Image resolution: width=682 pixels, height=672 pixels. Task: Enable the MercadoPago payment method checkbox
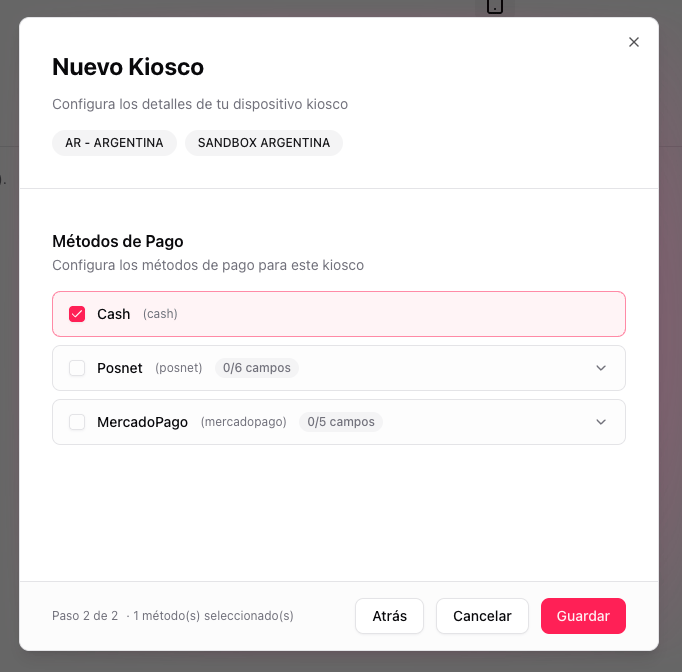click(x=77, y=422)
